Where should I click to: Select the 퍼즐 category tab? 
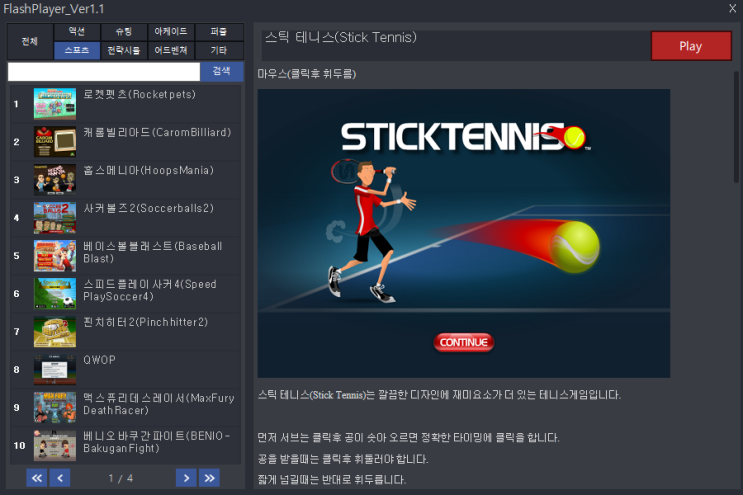pos(219,32)
